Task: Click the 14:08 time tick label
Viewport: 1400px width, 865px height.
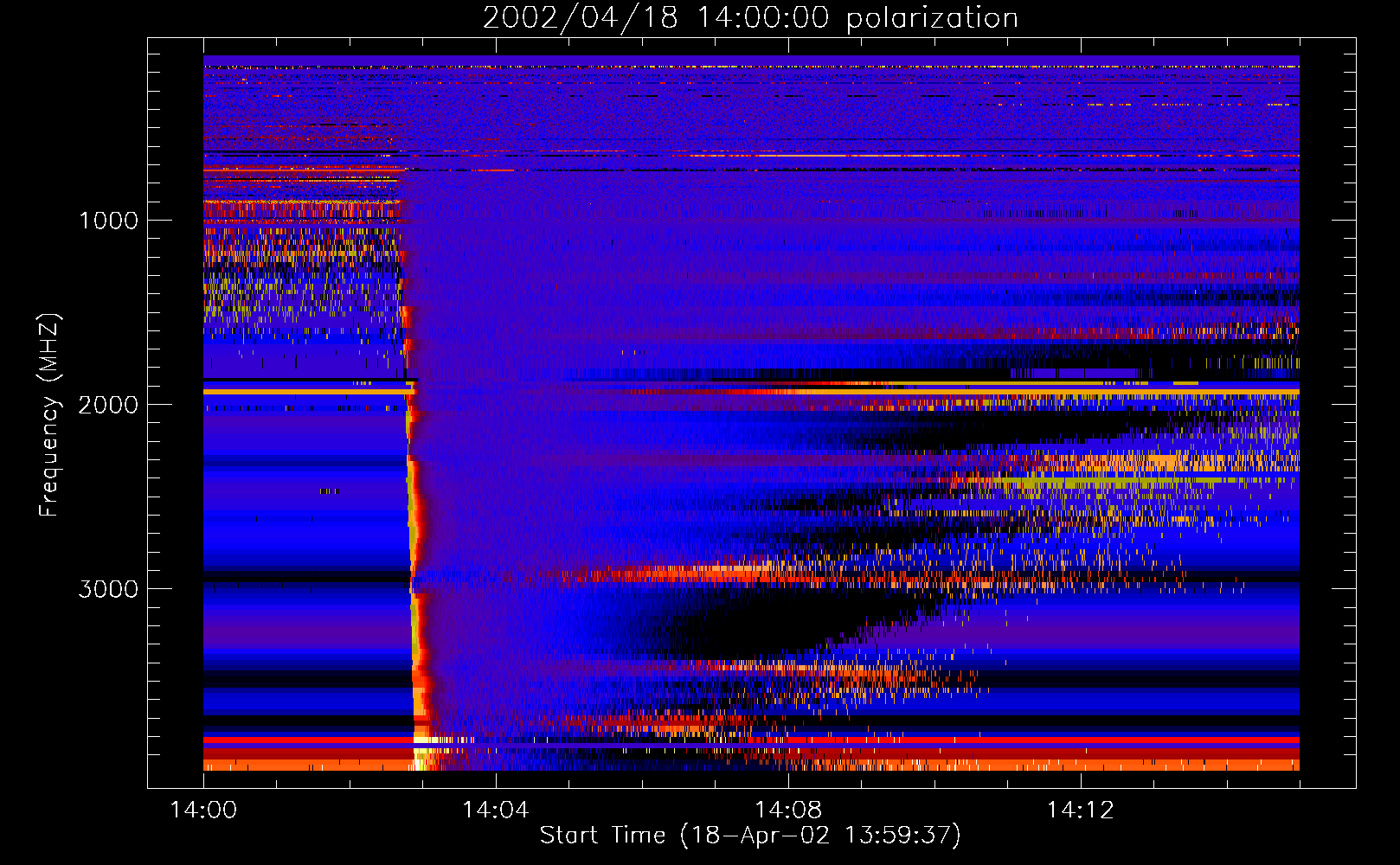Action: pos(787,810)
